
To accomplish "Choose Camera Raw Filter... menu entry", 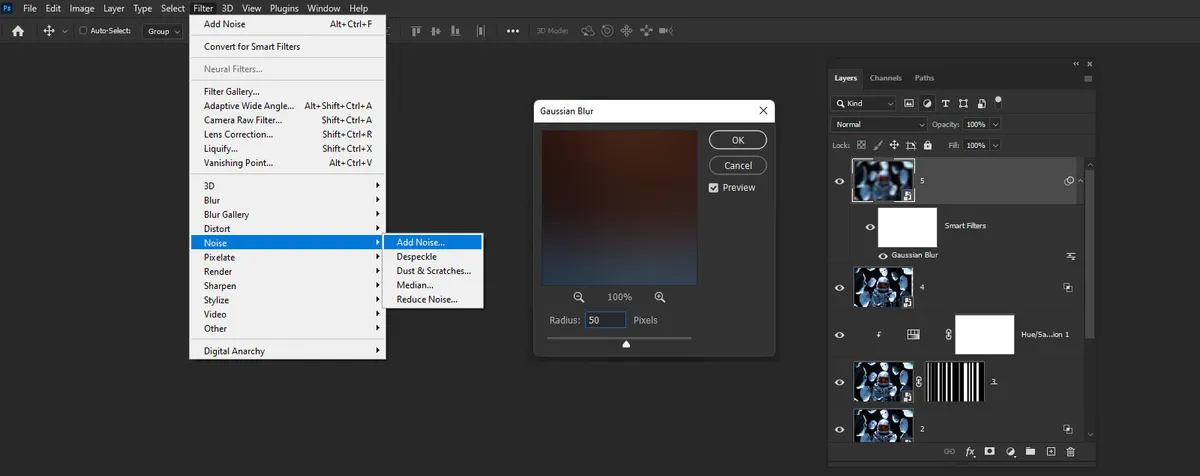I will click(x=288, y=120).
